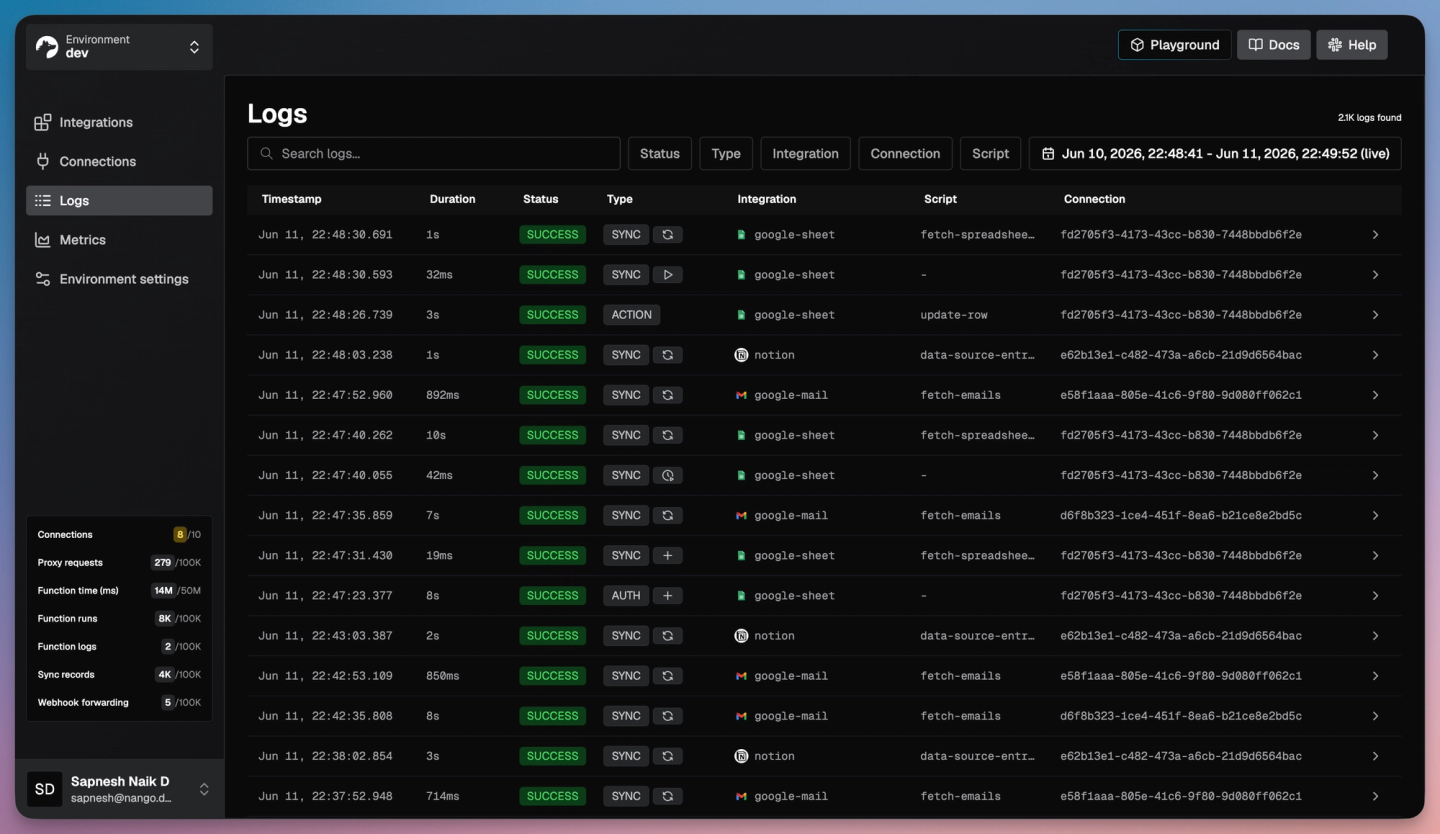Image resolution: width=1440 pixels, height=834 pixels.
Task: Click the notion icon on 22:43:03.387 row
Action: 741,636
